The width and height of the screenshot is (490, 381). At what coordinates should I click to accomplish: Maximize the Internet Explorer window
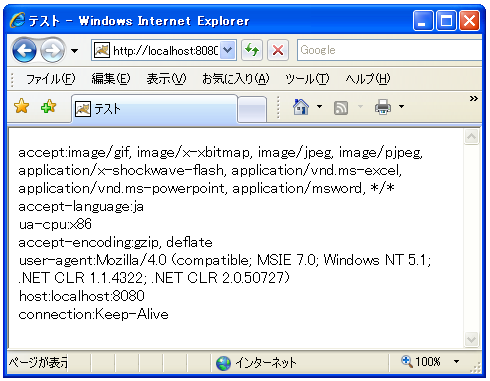pyautogui.click(x=446, y=21)
